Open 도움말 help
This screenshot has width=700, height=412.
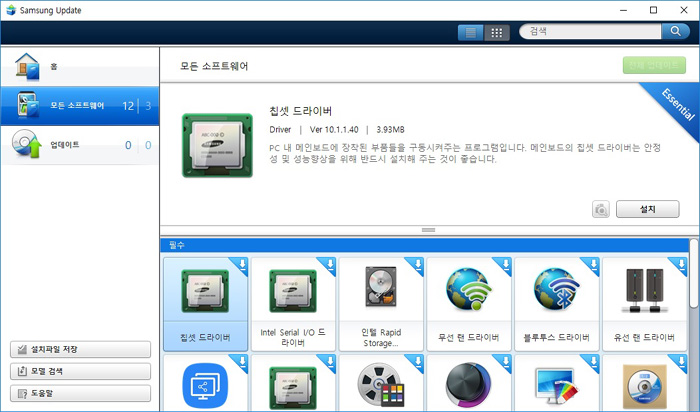point(80,393)
